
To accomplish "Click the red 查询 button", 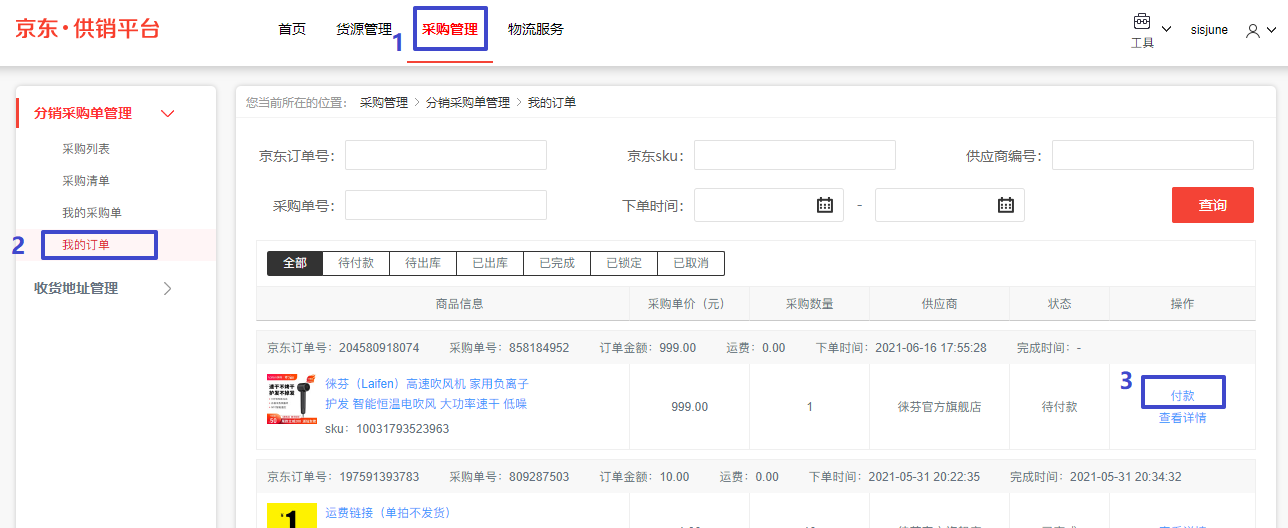I will coord(1213,205).
